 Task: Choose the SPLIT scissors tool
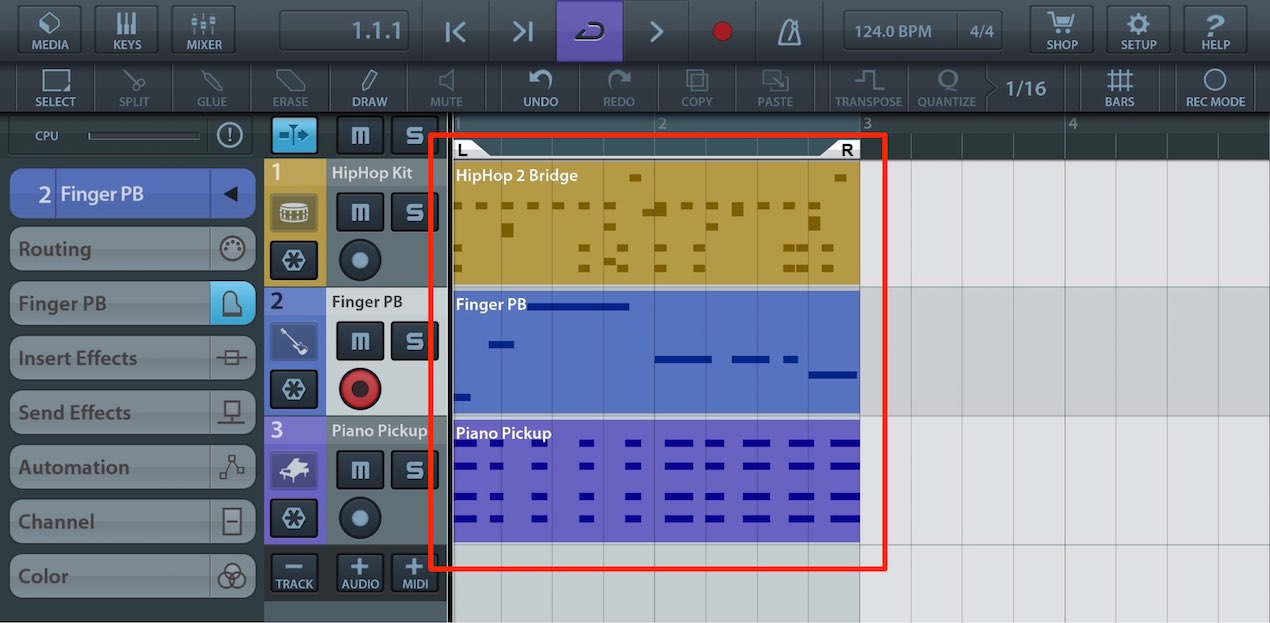click(133, 88)
